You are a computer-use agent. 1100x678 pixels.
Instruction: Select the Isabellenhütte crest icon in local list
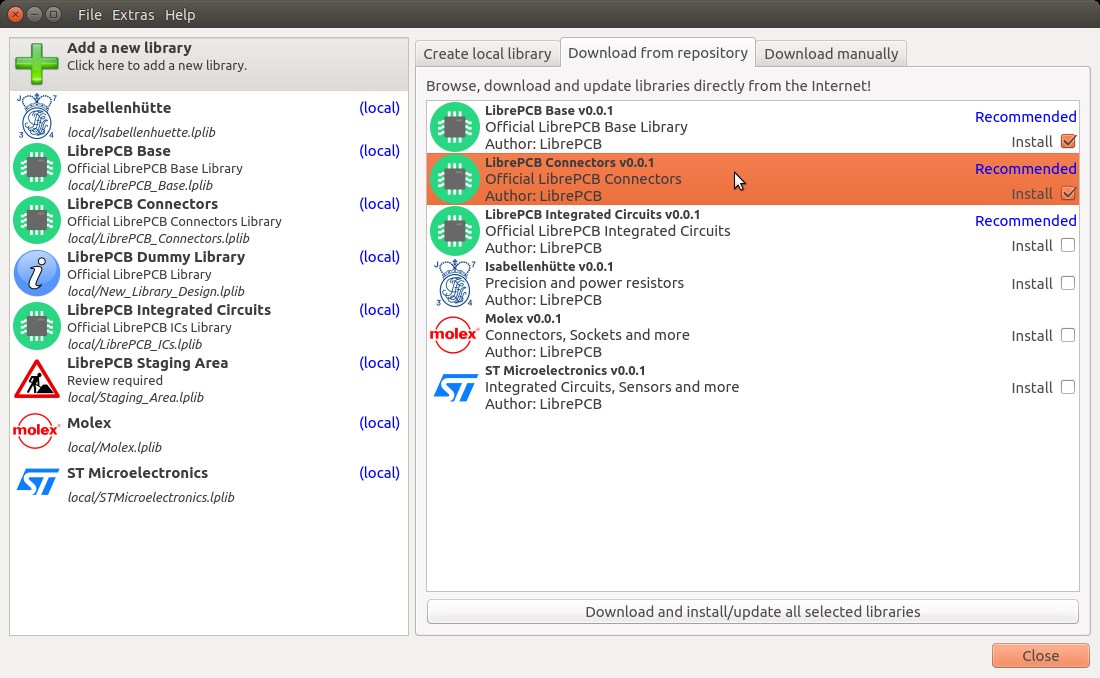click(x=37, y=117)
